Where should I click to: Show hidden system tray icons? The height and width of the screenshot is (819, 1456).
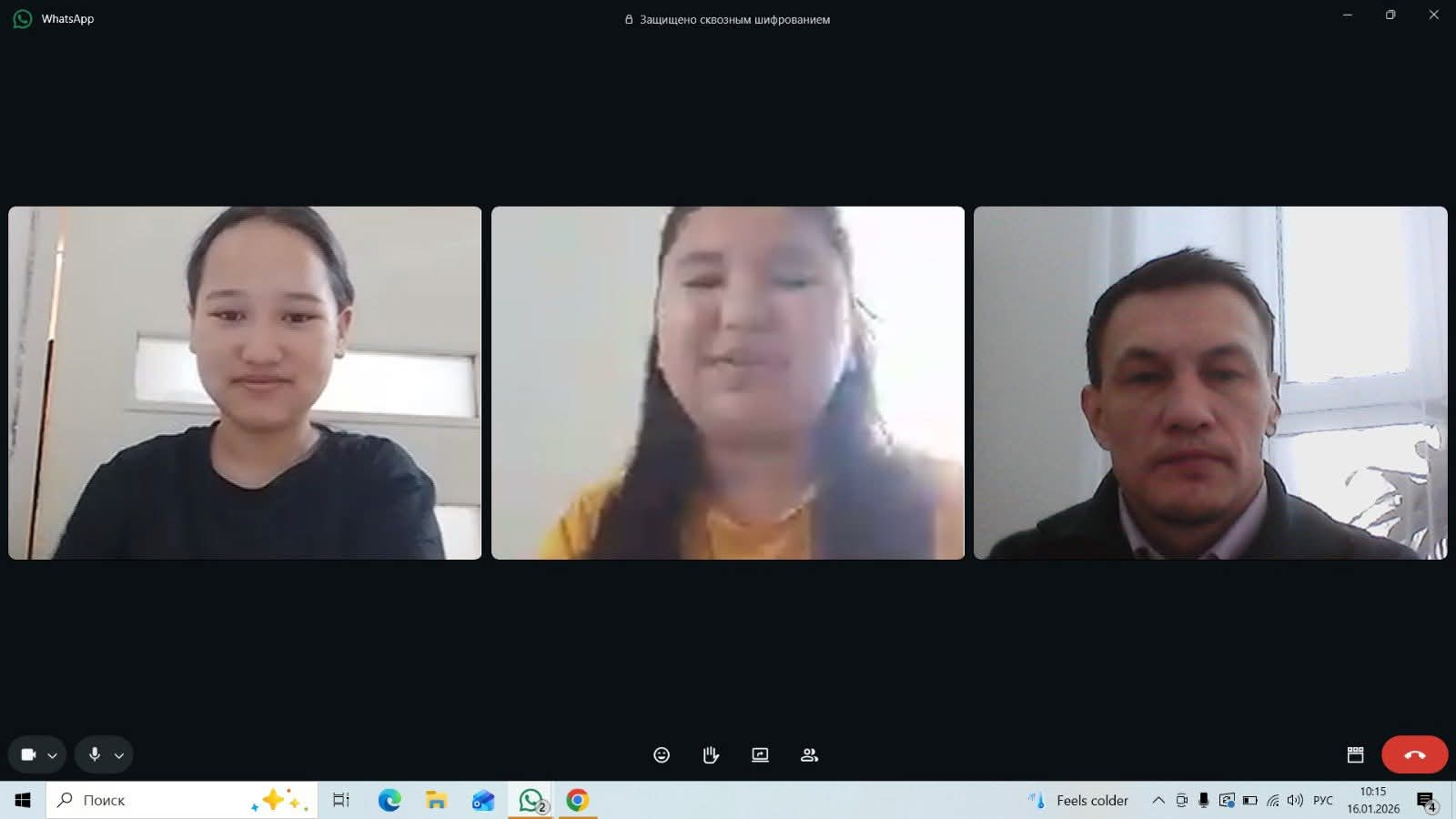[1158, 800]
